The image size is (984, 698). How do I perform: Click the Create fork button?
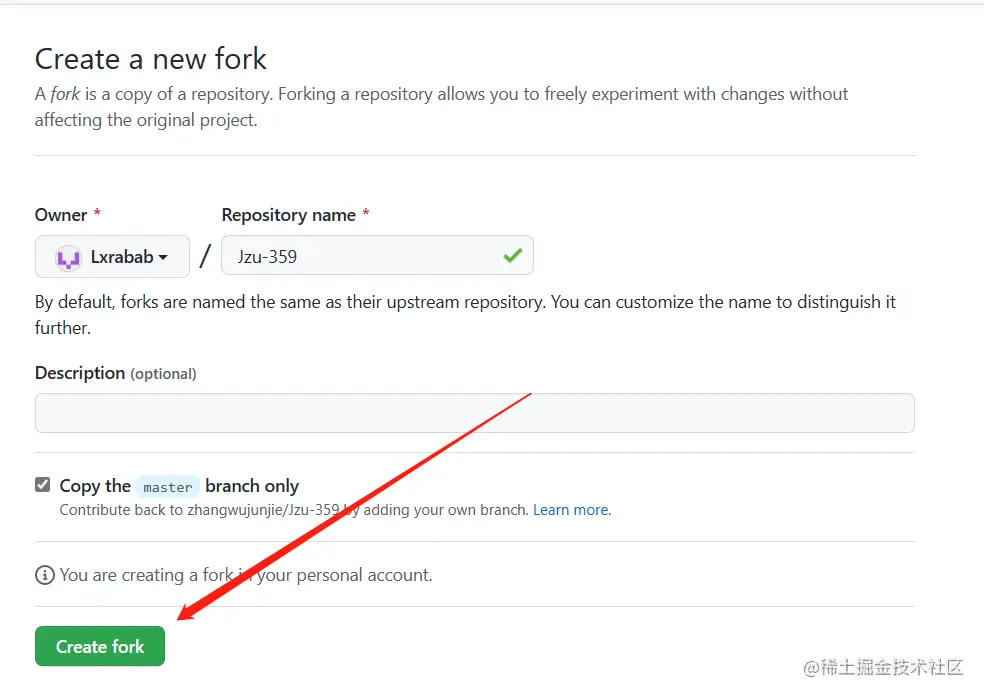point(100,646)
